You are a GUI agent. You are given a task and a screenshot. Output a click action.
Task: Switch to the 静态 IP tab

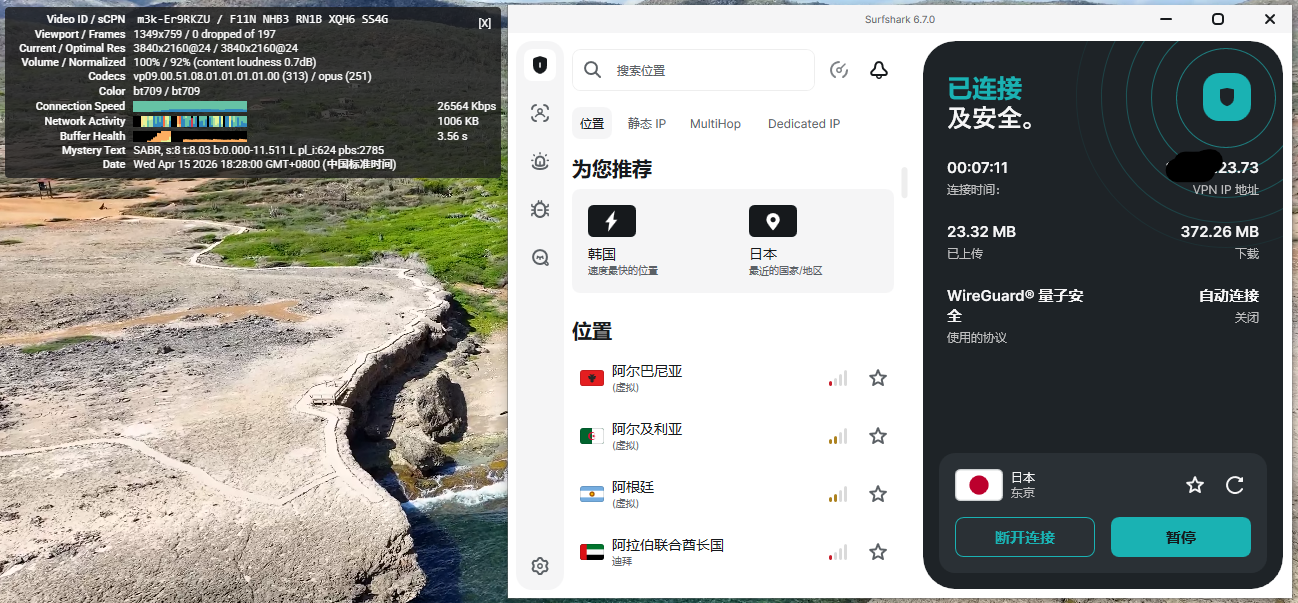click(x=647, y=124)
